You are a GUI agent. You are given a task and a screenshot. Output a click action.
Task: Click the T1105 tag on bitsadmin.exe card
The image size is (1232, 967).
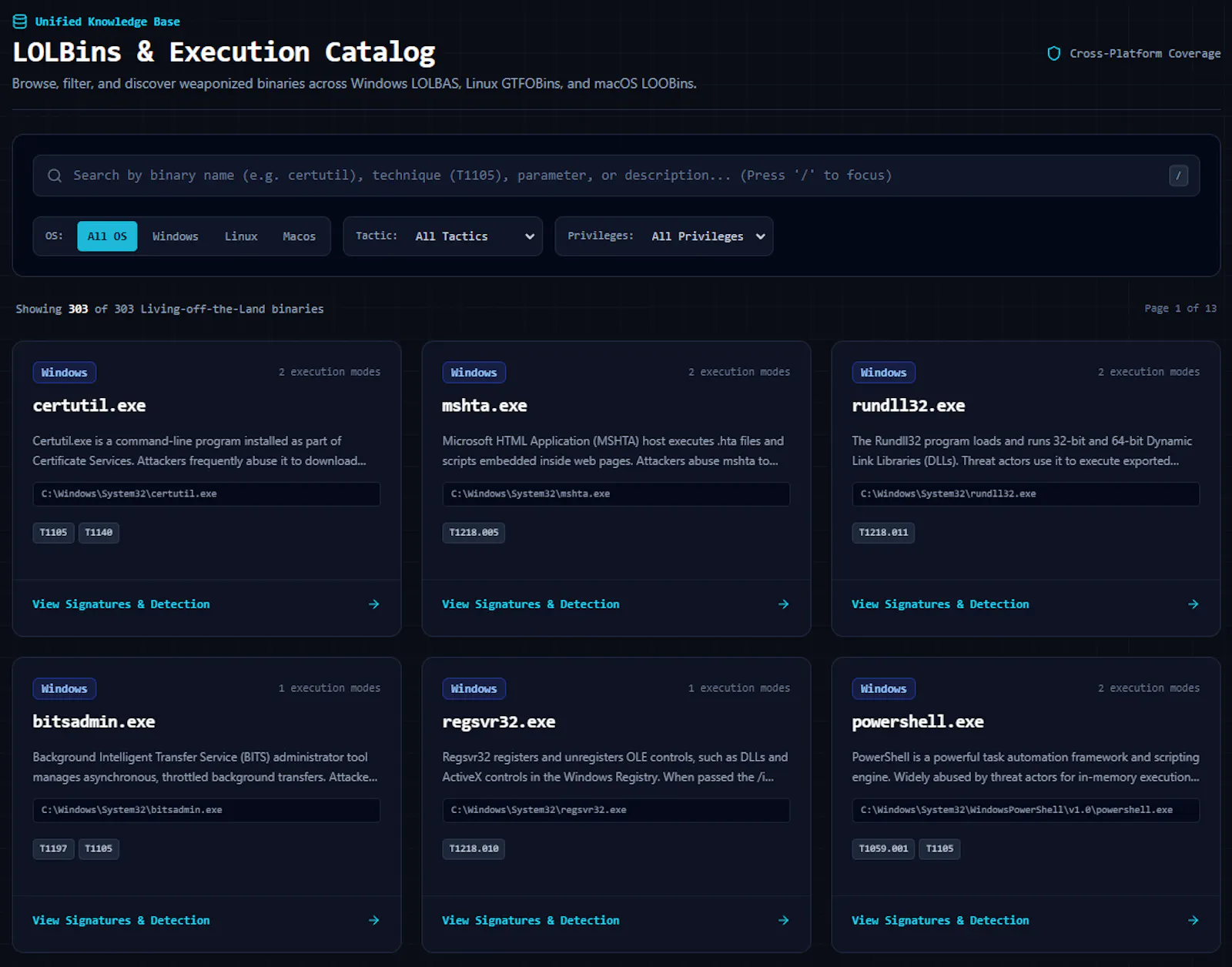coord(99,849)
